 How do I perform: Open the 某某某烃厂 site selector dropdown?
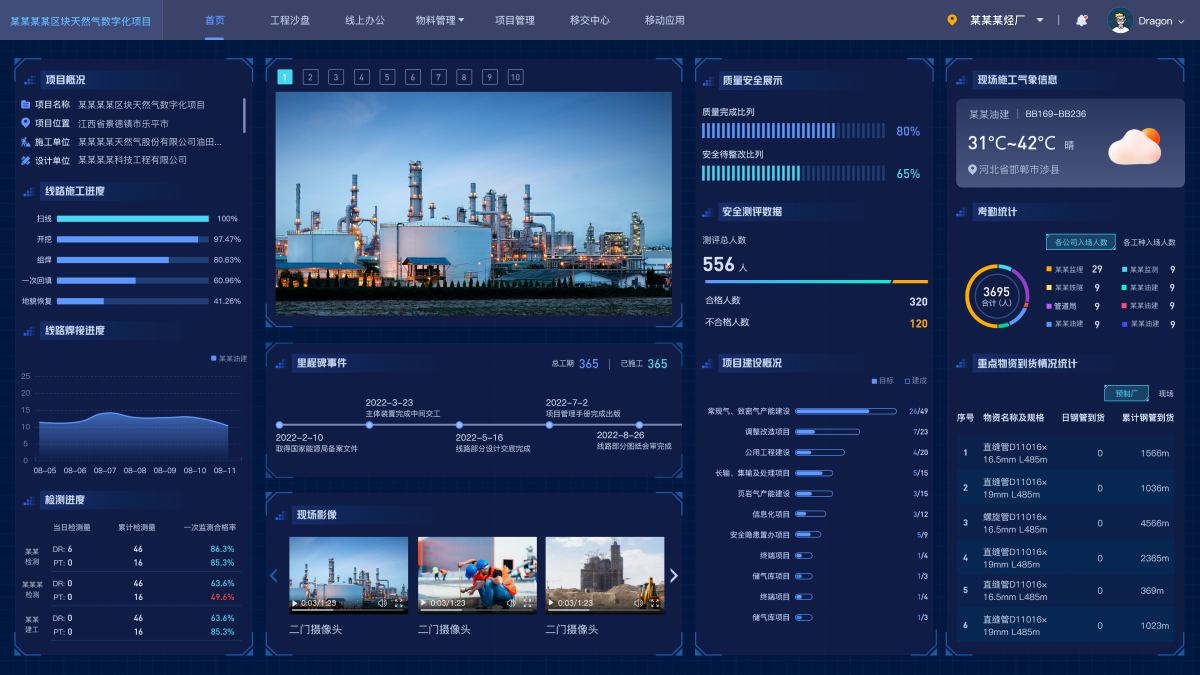click(1040, 20)
